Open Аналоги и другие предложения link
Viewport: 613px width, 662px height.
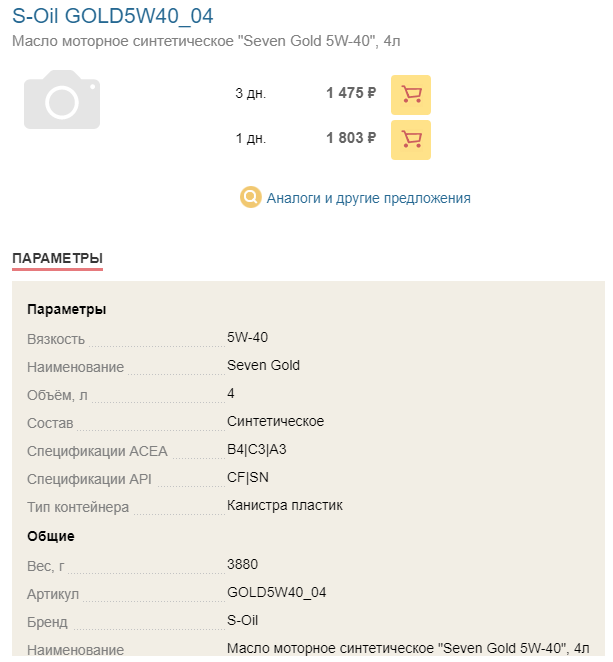[368, 198]
